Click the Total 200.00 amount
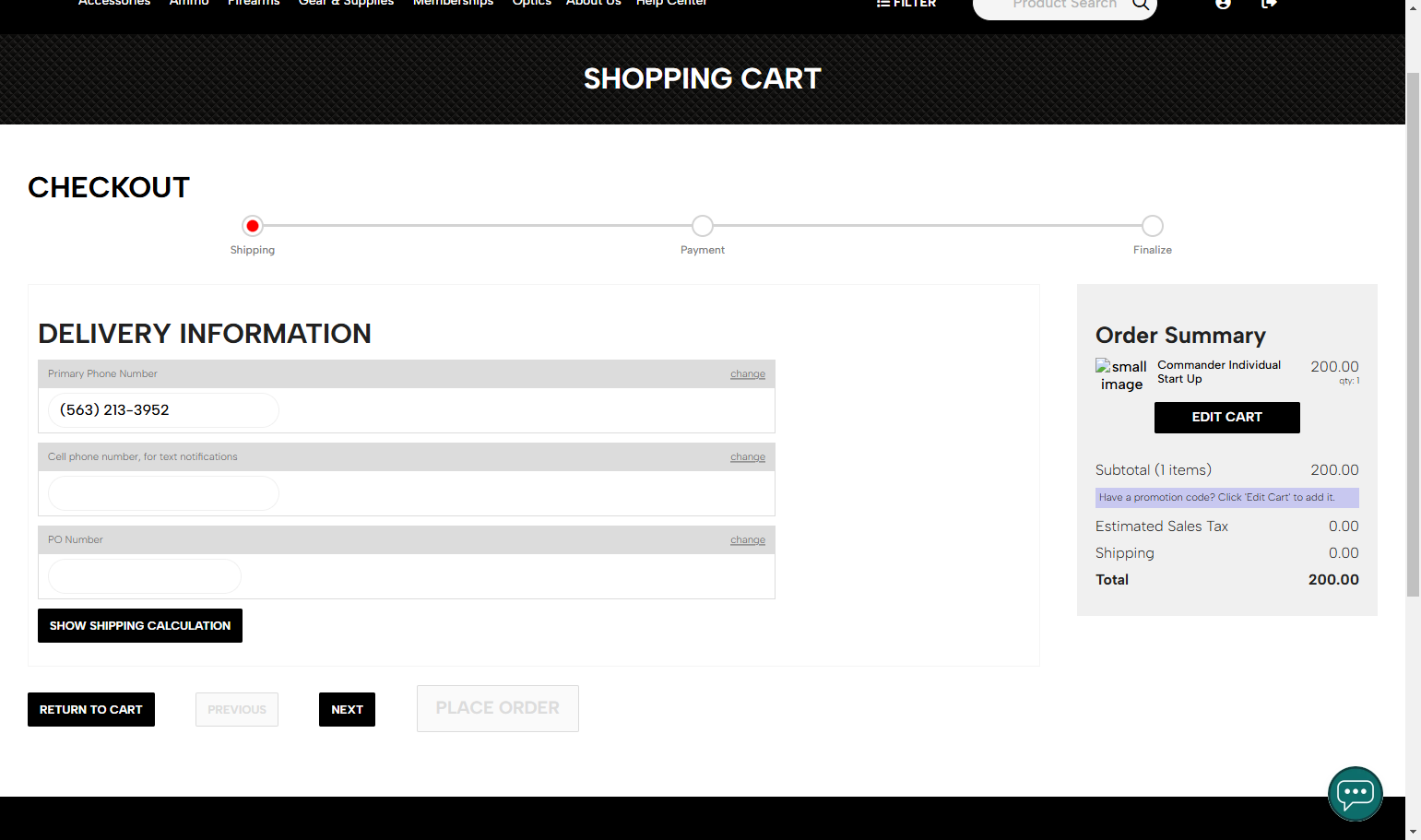Screen dimensions: 1421x840 [1333, 580]
